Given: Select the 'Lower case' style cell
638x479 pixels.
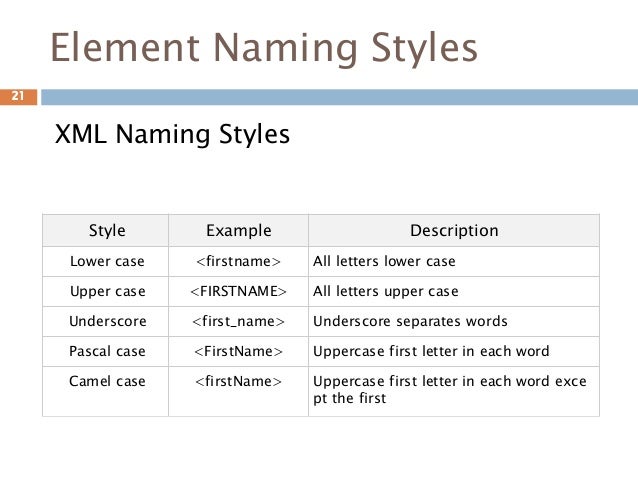Looking at the screenshot, I should click(x=105, y=261).
